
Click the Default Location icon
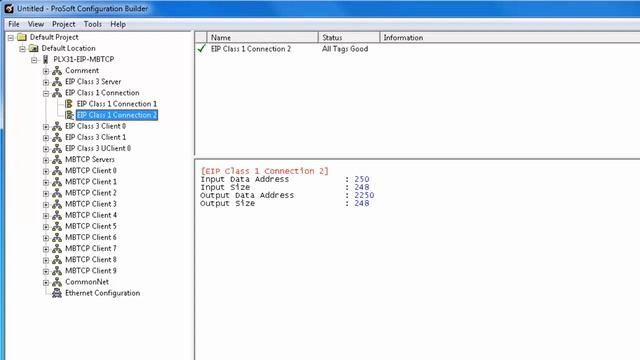[33, 48]
